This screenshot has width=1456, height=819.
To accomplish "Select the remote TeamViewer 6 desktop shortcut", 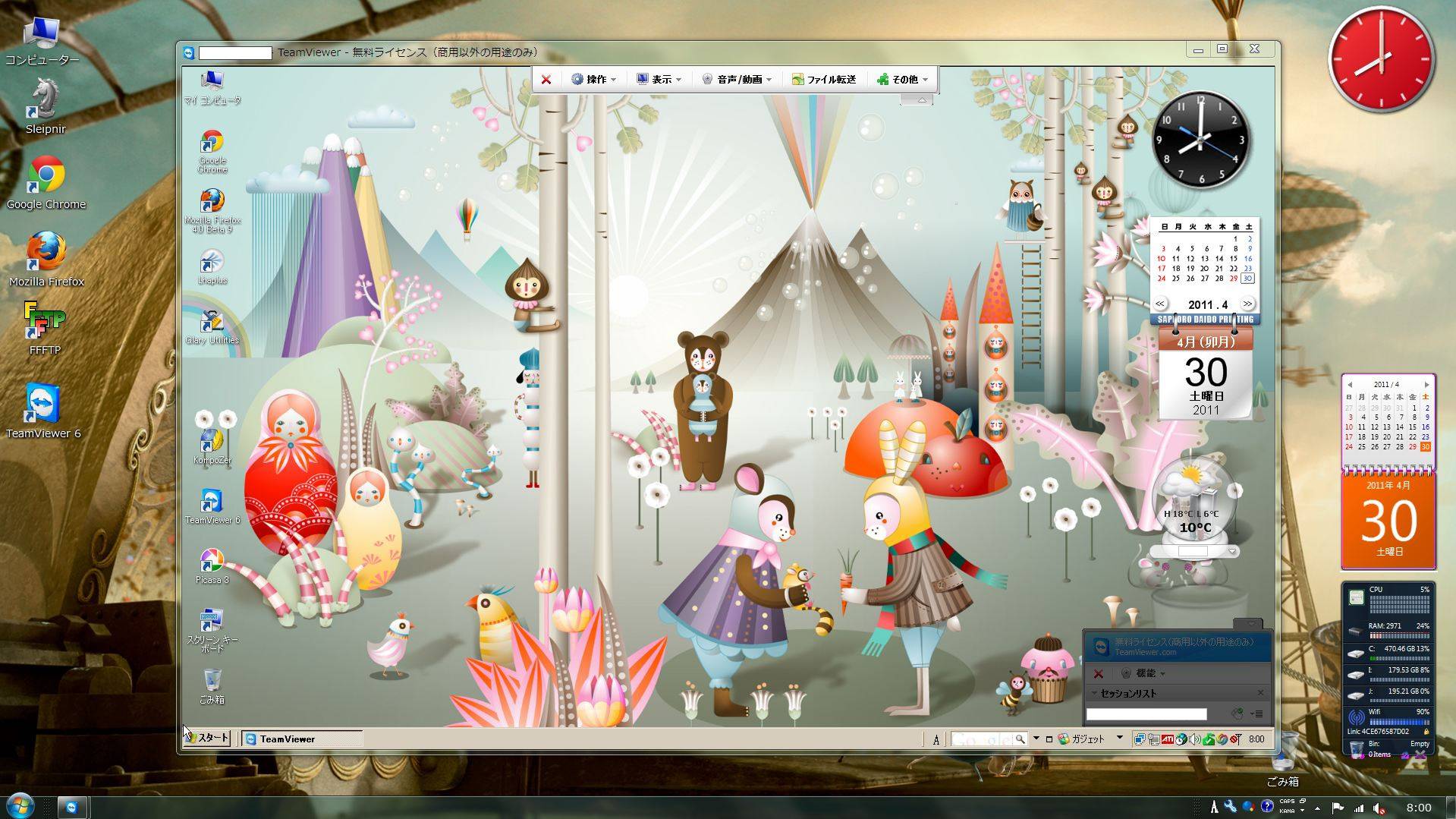I will pyautogui.click(x=212, y=506).
